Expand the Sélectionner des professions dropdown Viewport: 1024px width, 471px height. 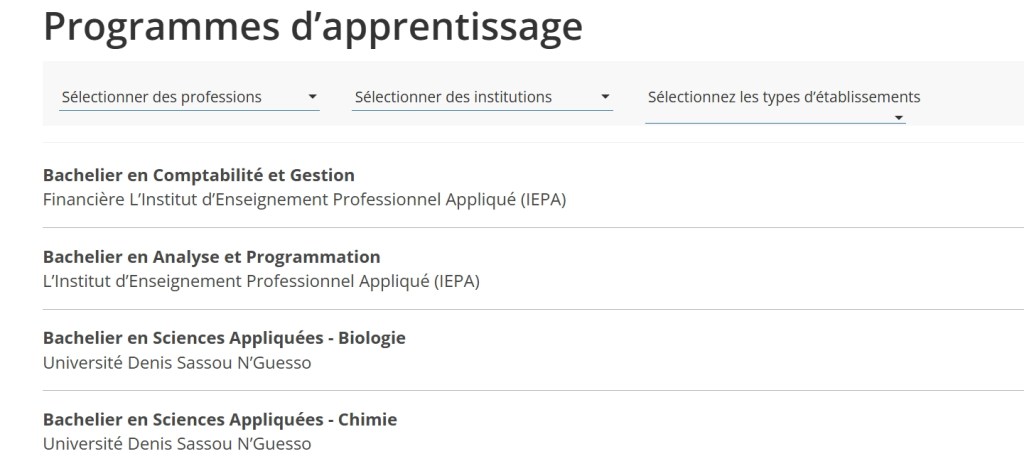162,97
